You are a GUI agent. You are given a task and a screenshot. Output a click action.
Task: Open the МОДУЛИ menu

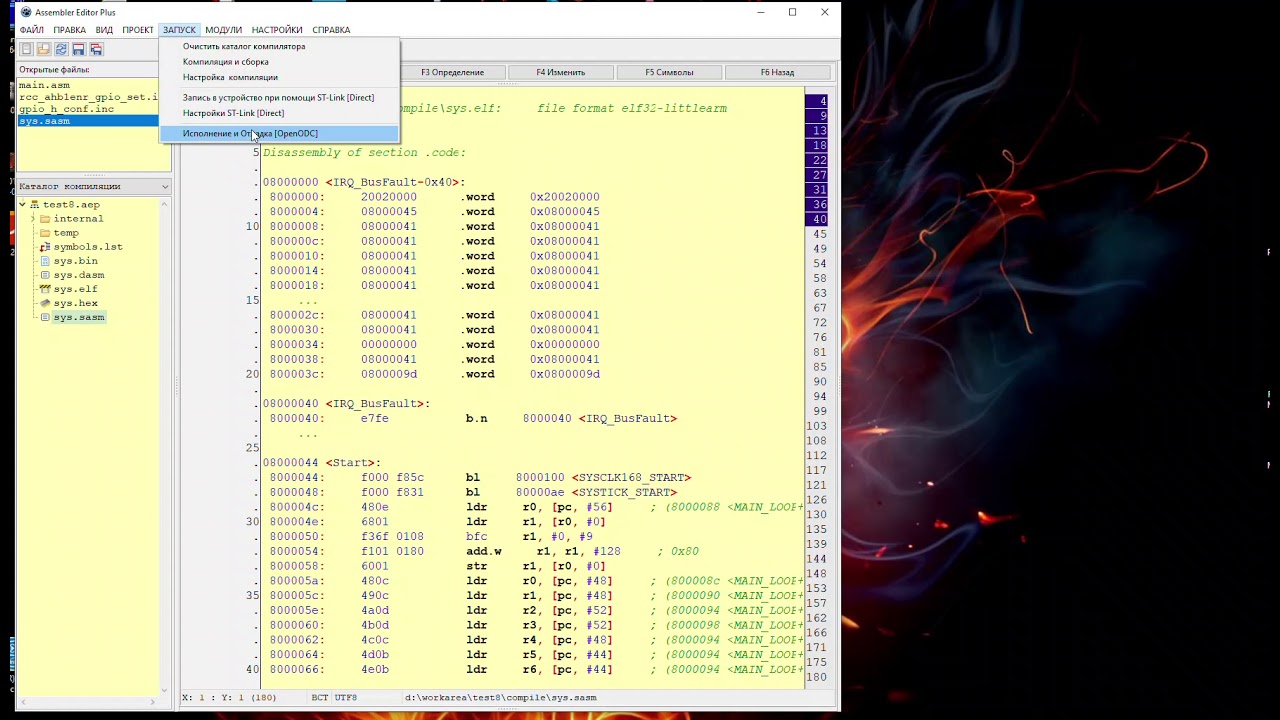(224, 30)
